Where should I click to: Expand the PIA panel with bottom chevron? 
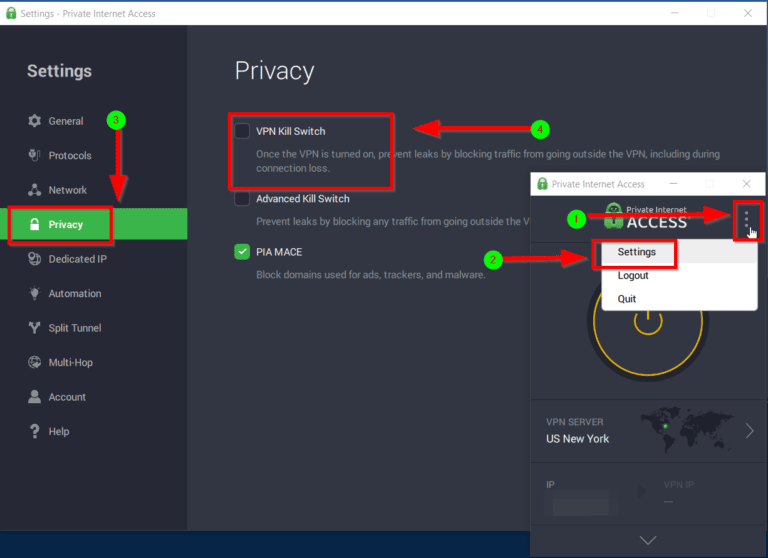[647, 540]
